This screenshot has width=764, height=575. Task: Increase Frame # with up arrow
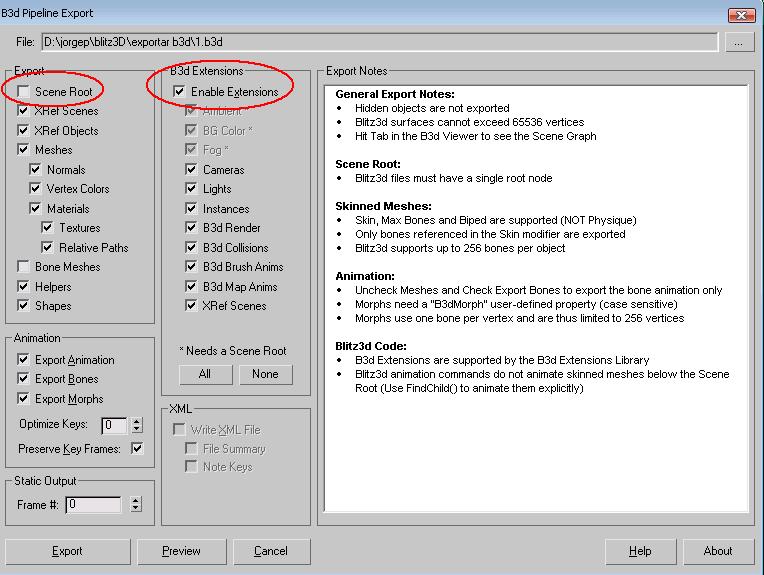pyautogui.click(x=136, y=500)
